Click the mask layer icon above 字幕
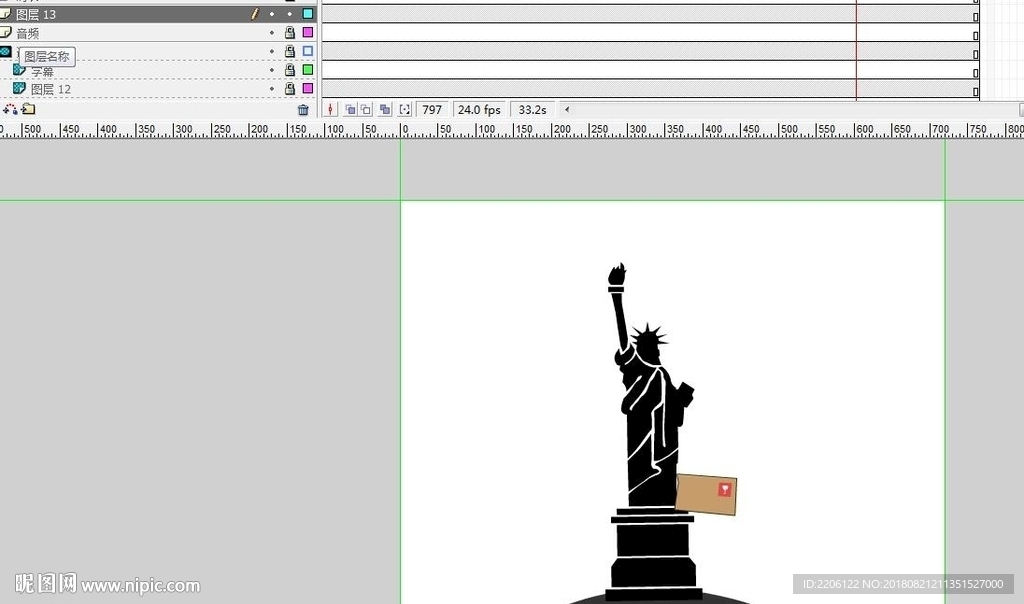Image resolution: width=1024 pixels, height=604 pixels. [x=5, y=51]
